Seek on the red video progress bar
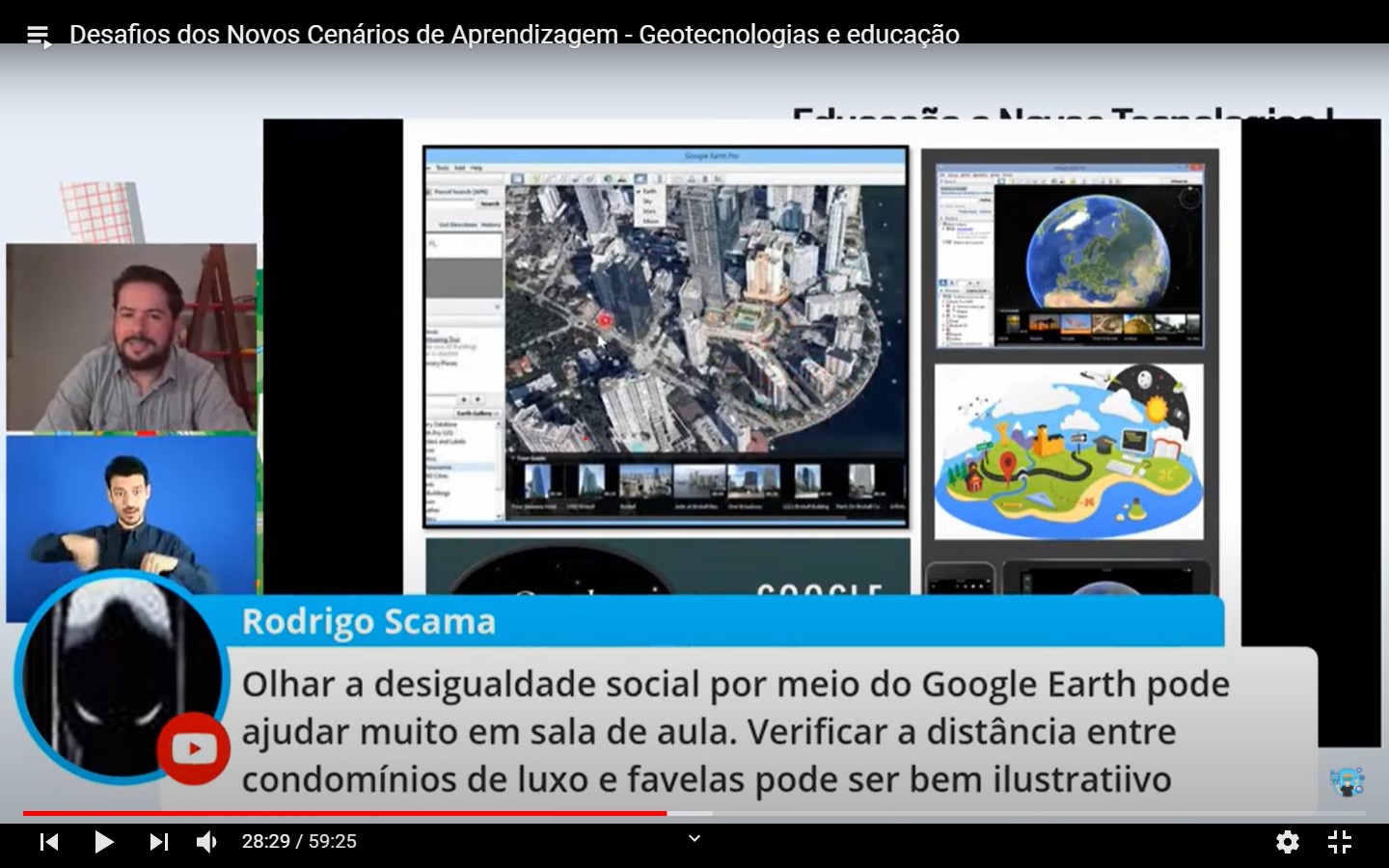1389x868 pixels. (x=694, y=814)
